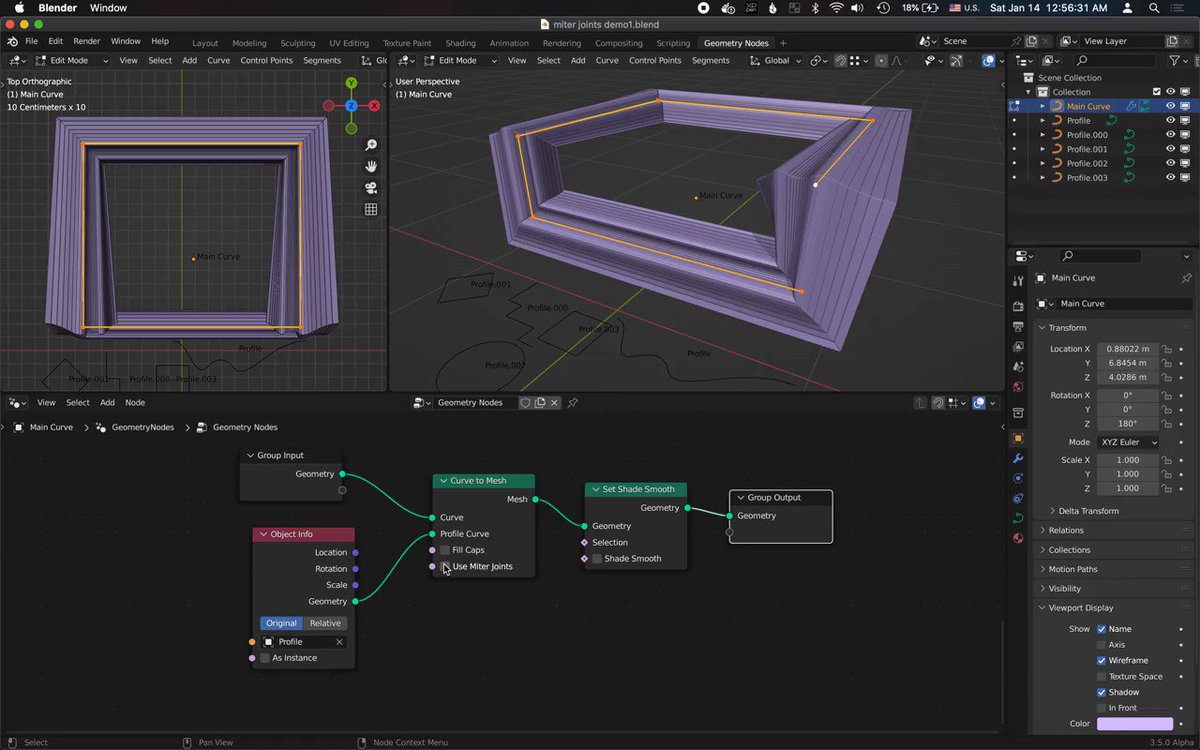Click the zoom view magnifier icon in the Top Orthographic viewport
1200x750 pixels.
(371, 145)
